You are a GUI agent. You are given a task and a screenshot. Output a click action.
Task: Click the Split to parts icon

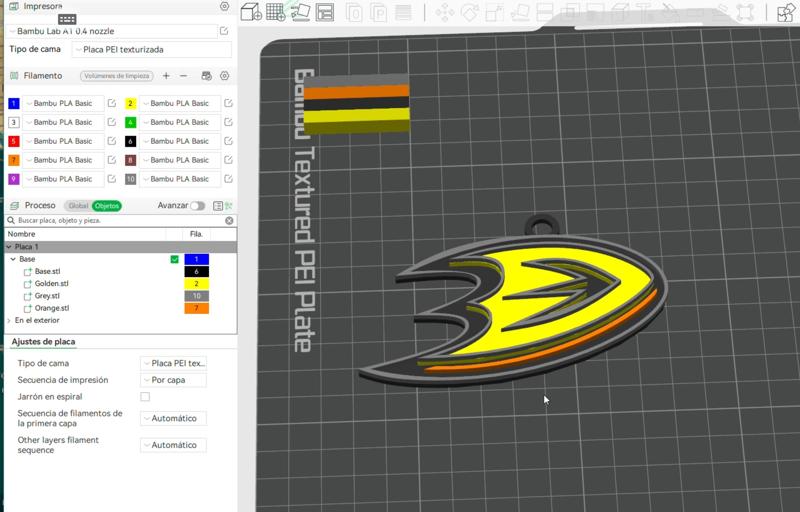point(378,12)
